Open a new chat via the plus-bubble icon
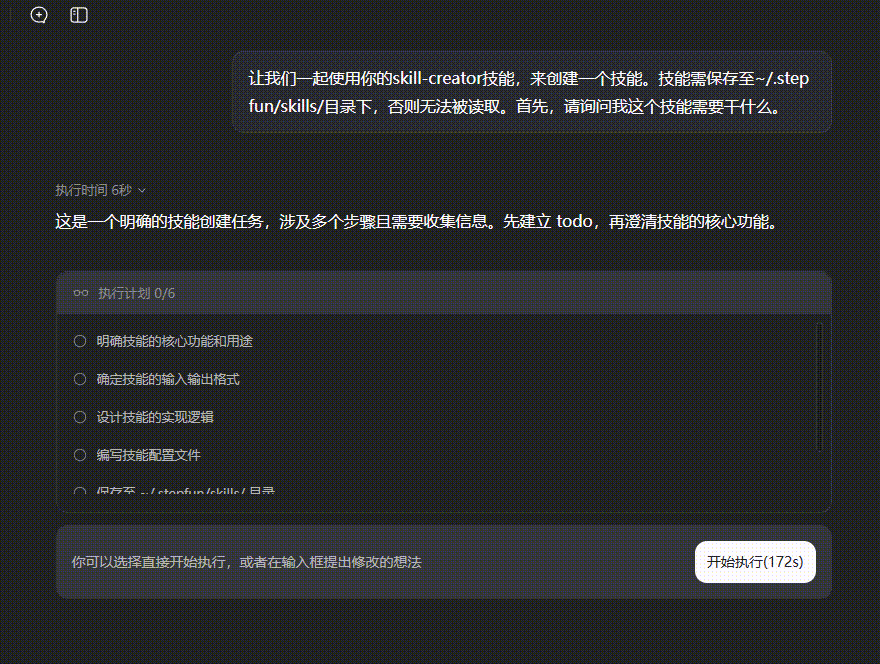 point(38,15)
